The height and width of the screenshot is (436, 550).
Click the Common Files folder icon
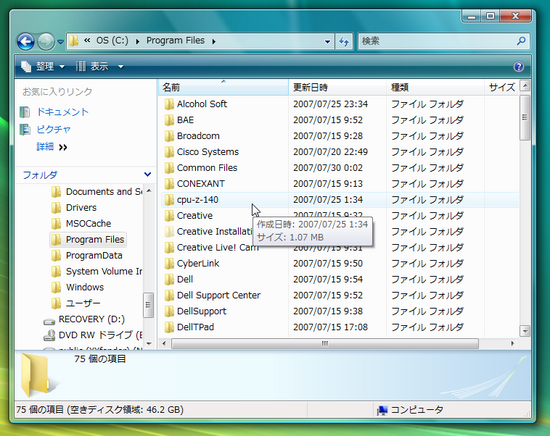[x=169, y=168]
